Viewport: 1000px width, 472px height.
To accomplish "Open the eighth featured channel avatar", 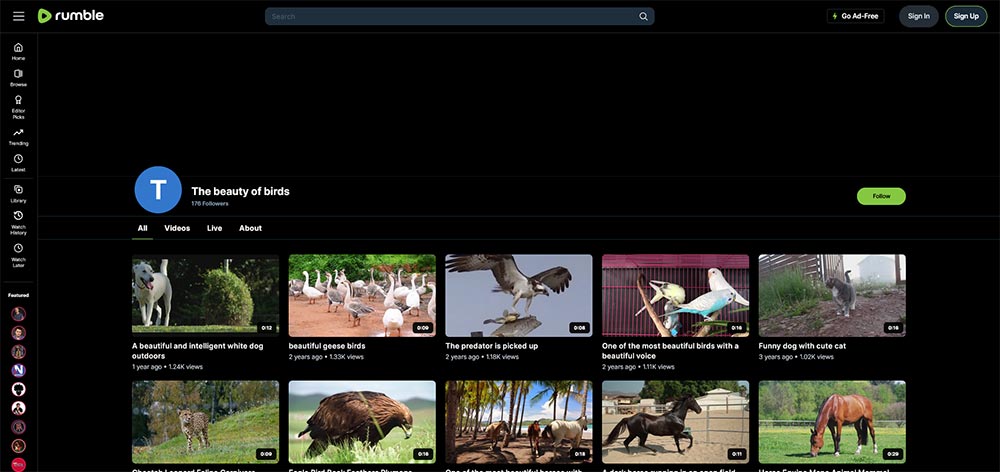I will pyautogui.click(x=18, y=446).
